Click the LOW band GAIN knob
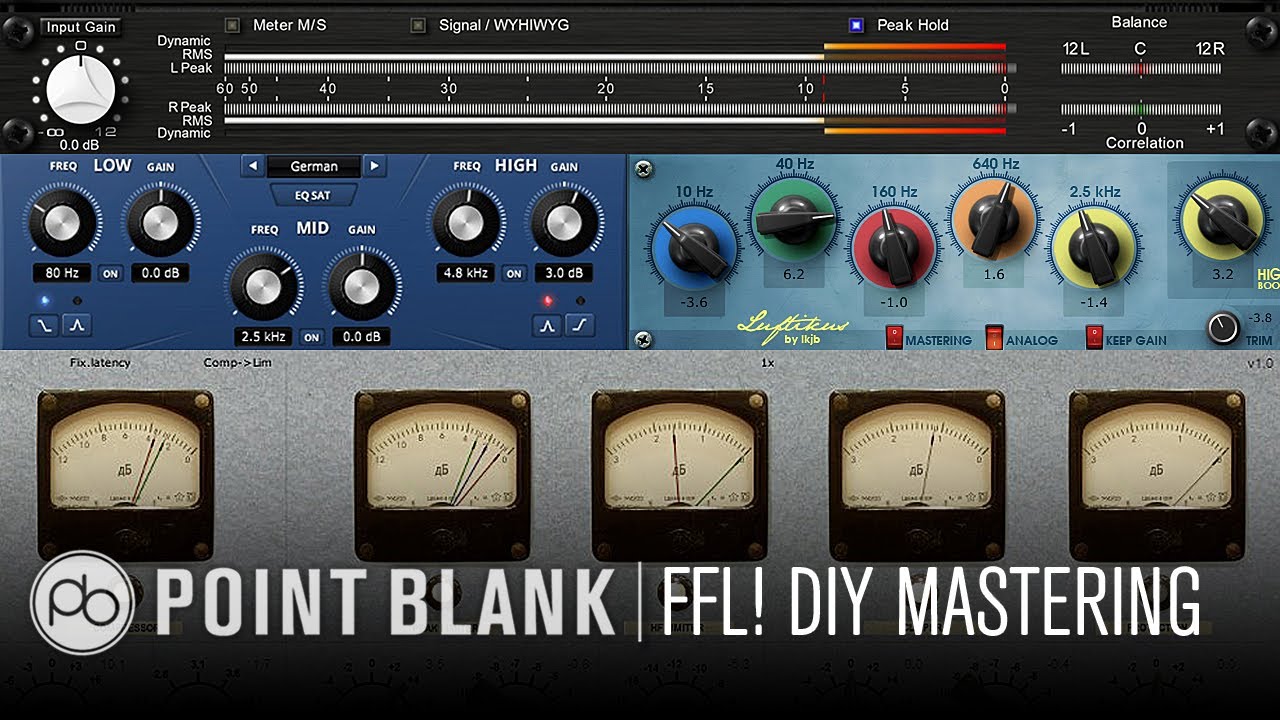The width and height of the screenshot is (1280, 720). click(160, 222)
